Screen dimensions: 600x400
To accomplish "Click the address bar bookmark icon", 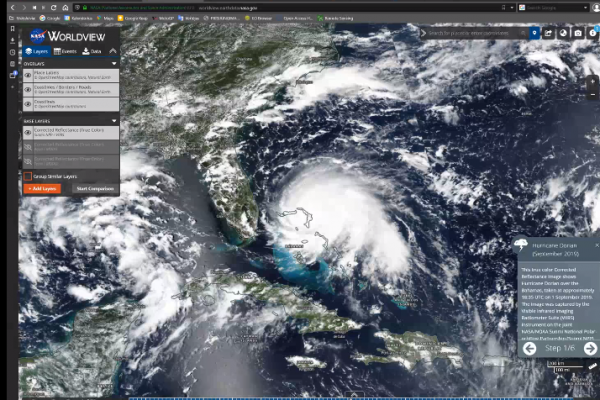I will (504, 7).
